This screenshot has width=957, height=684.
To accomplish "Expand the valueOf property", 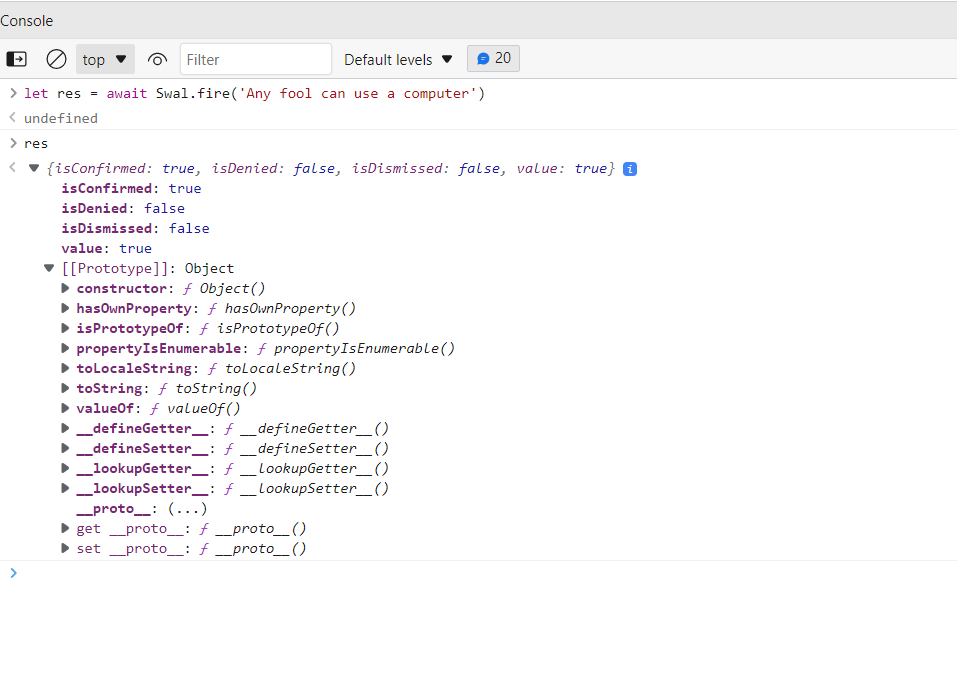I will (x=64, y=408).
